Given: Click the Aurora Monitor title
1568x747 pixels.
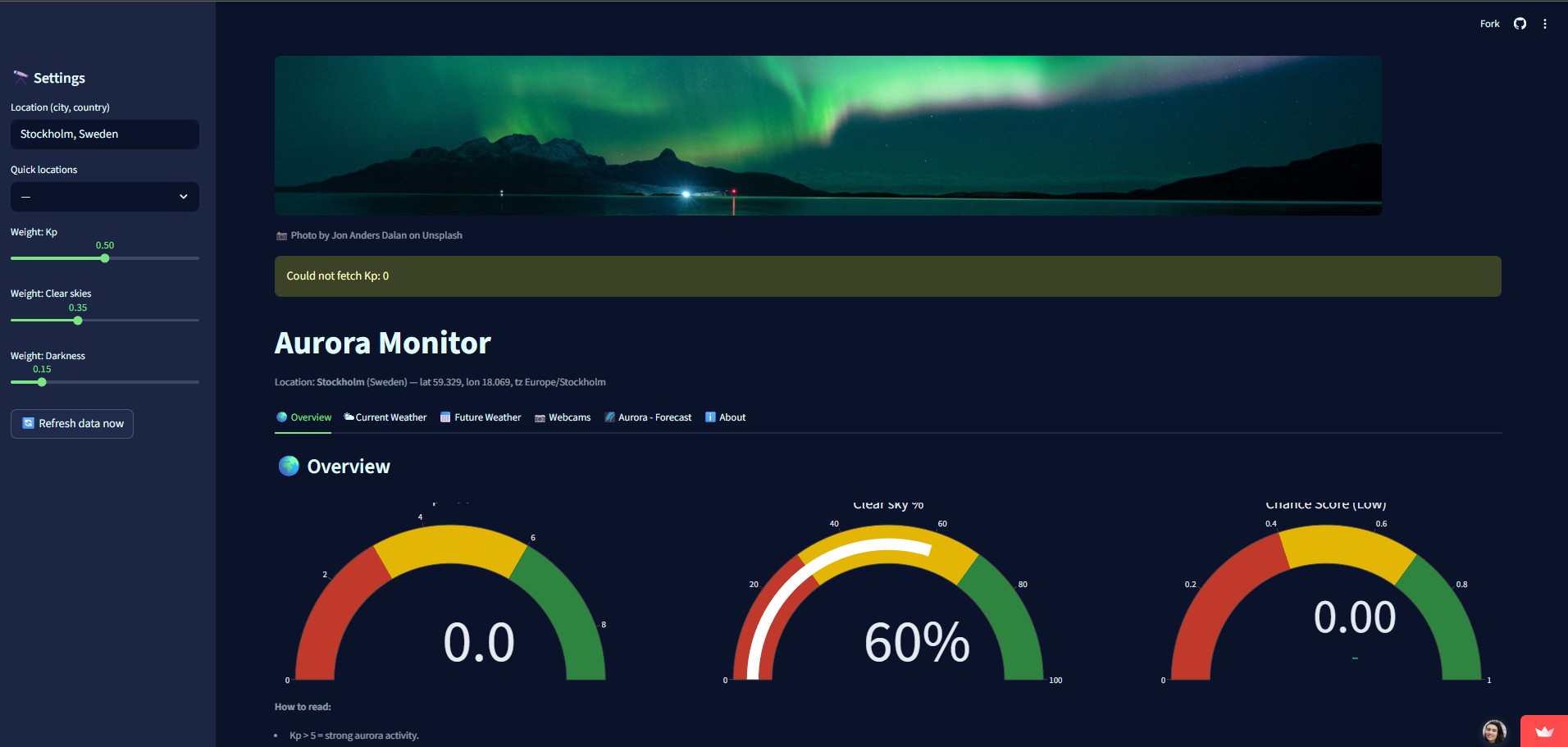Looking at the screenshot, I should 382,343.
